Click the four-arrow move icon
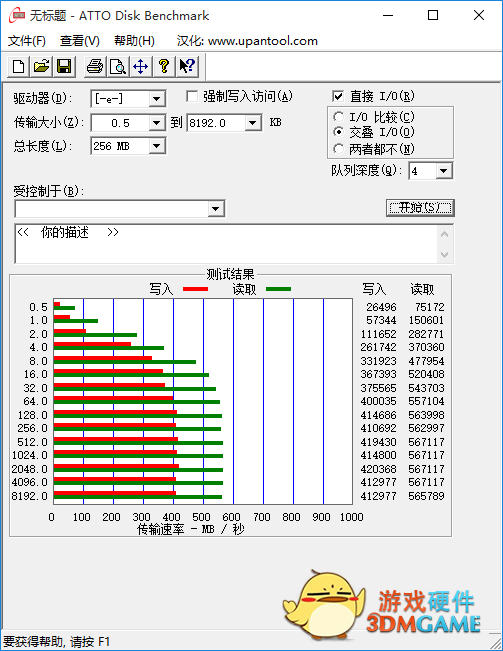 (x=141, y=66)
